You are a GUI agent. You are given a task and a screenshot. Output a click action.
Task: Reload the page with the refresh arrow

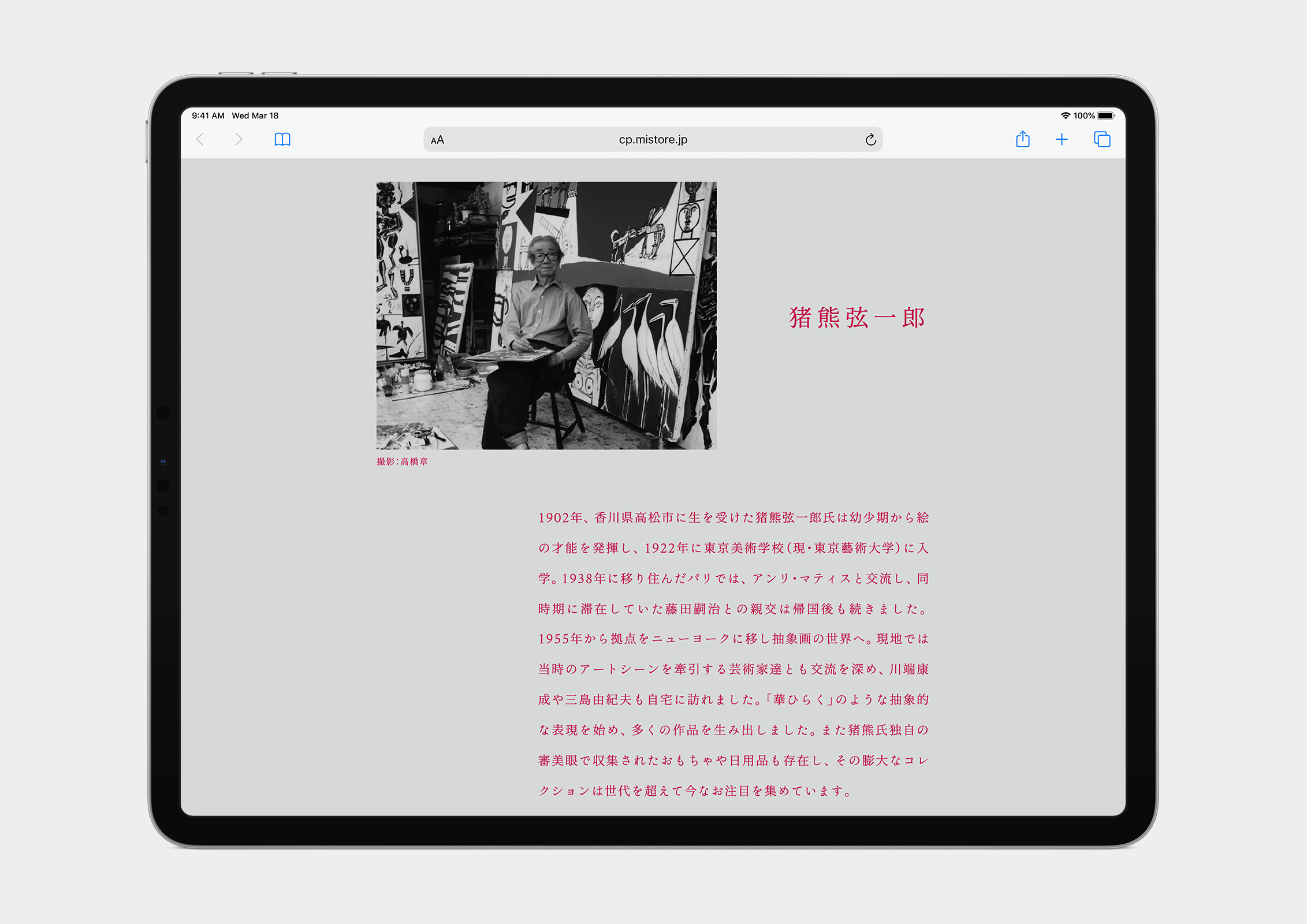pyautogui.click(x=870, y=140)
